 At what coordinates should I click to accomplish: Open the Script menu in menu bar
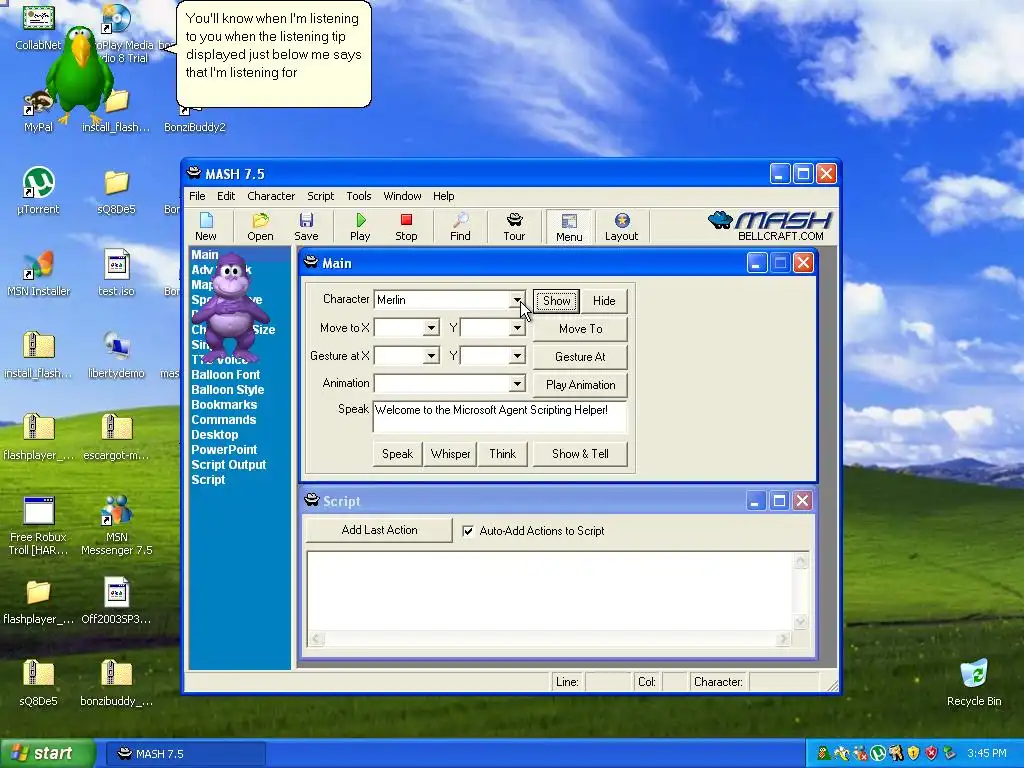pyautogui.click(x=321, y=196)
